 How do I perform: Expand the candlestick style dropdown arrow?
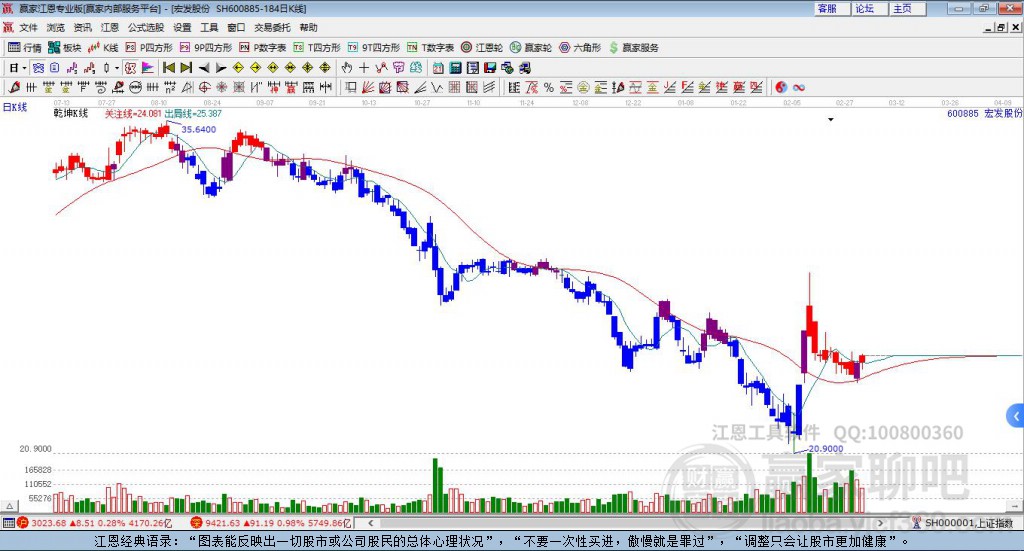117,68
